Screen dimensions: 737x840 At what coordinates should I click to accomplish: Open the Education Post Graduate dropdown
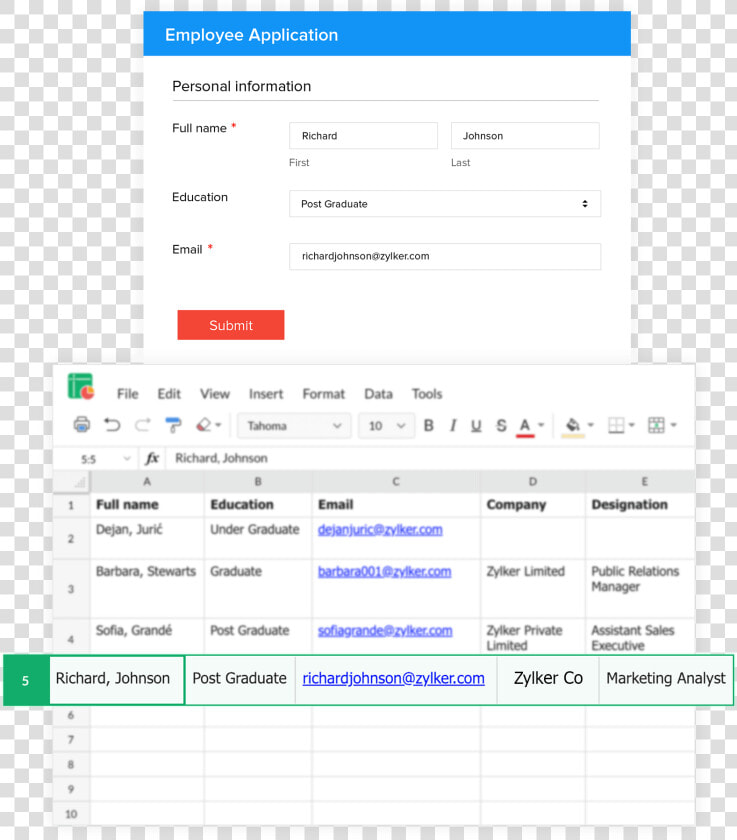point(445,204)
